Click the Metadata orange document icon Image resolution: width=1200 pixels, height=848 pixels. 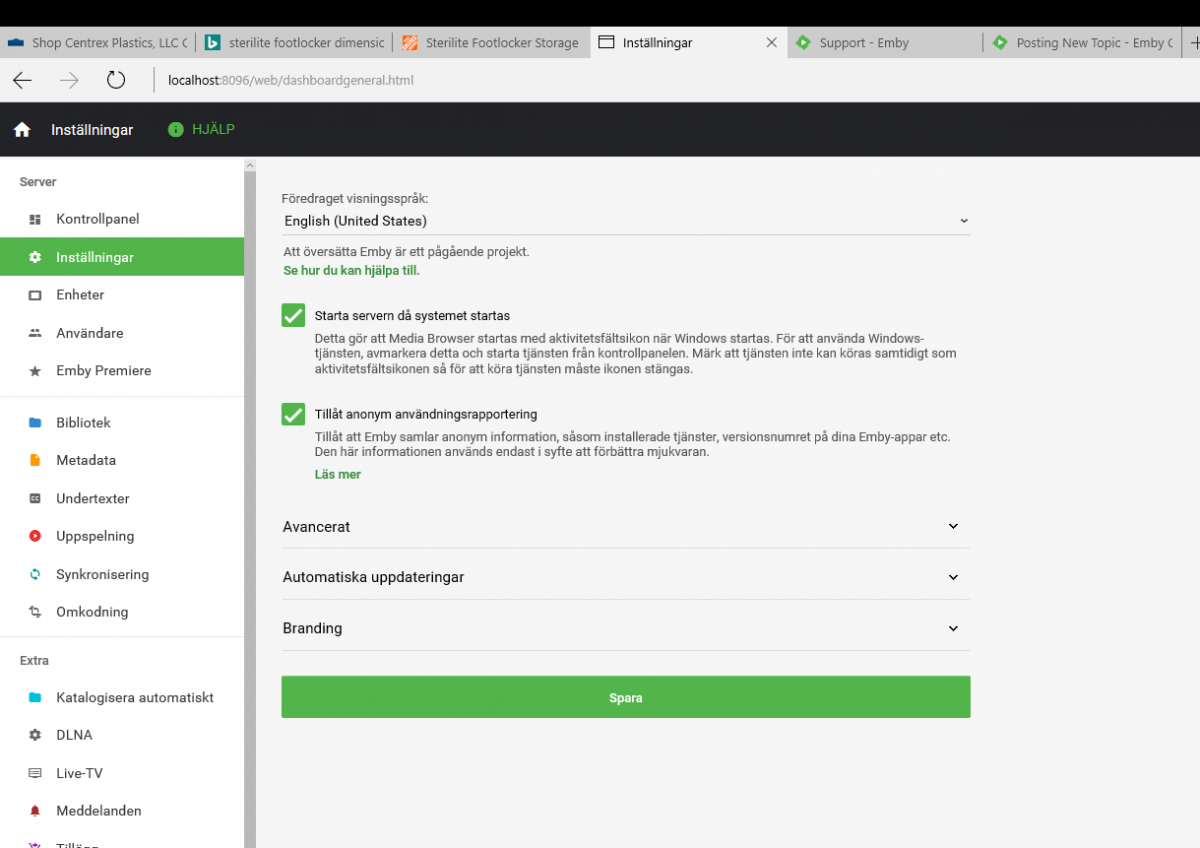35,461
